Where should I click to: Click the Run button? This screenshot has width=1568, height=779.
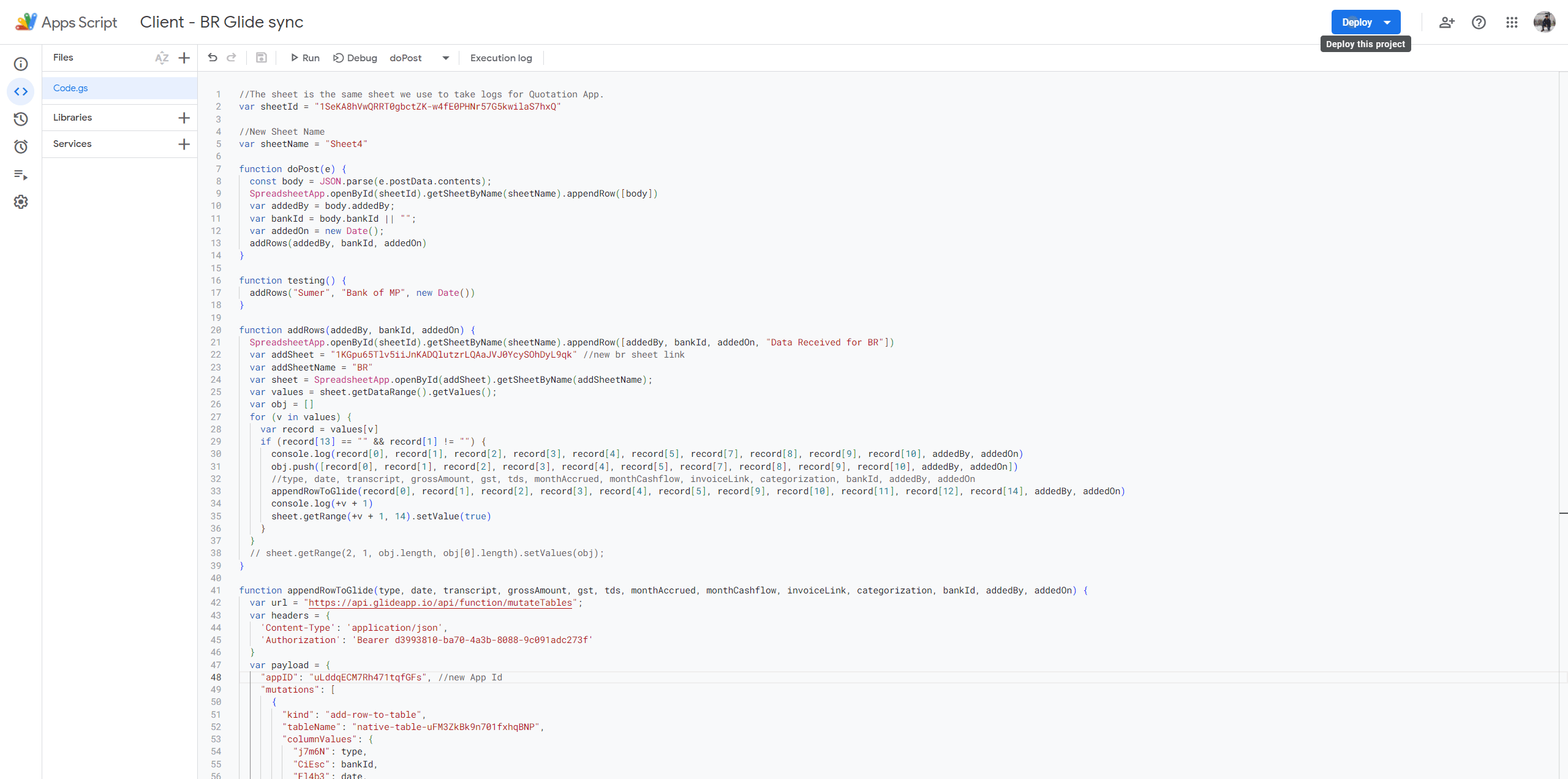(305, 58)
